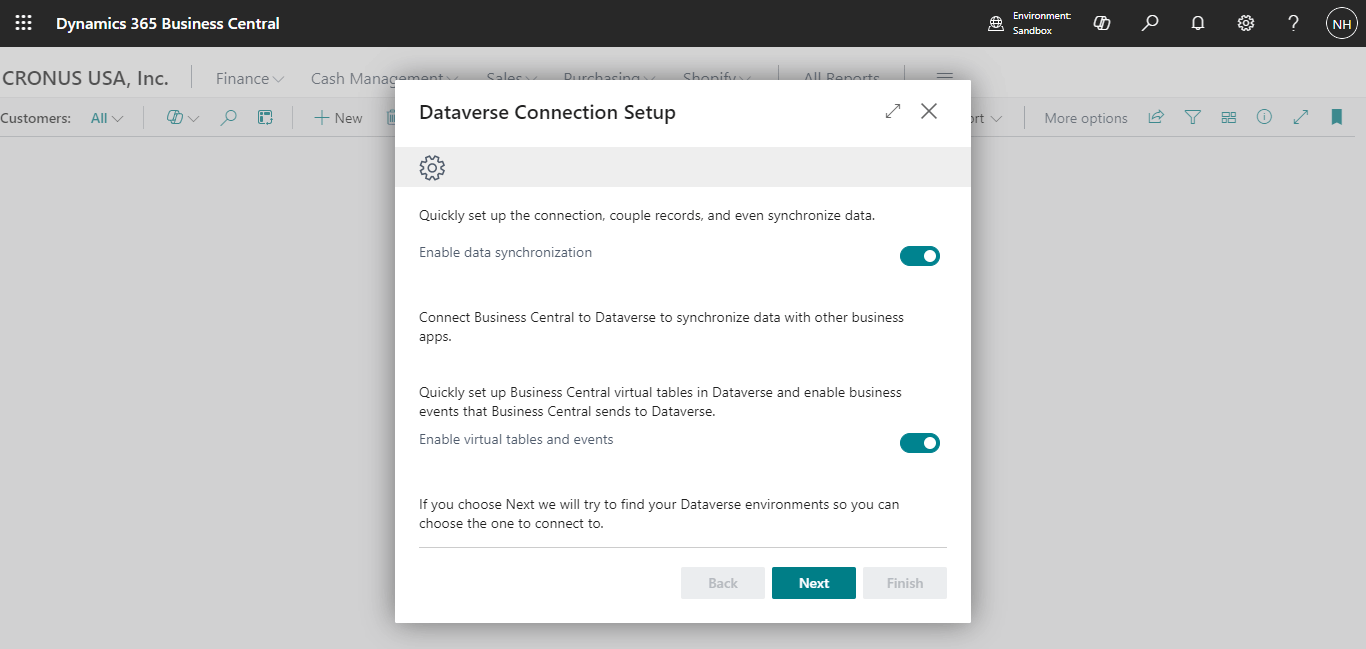The image size is (1366, 649).
Task: Open the Settings gear in header
Action: [x=1246, y=23]
